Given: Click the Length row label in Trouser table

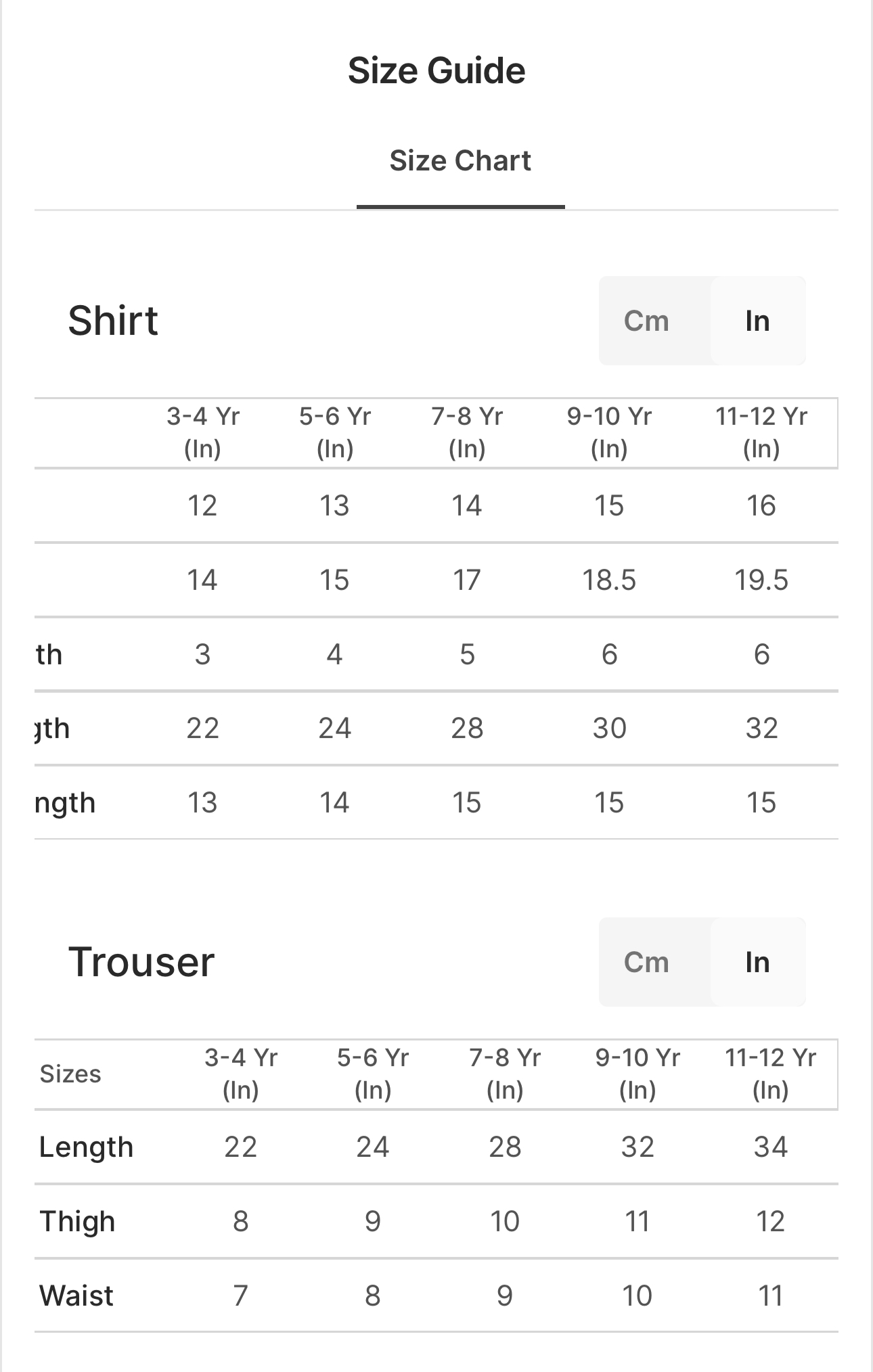Looking at the screenshot, I should (x=87, y=1147).
